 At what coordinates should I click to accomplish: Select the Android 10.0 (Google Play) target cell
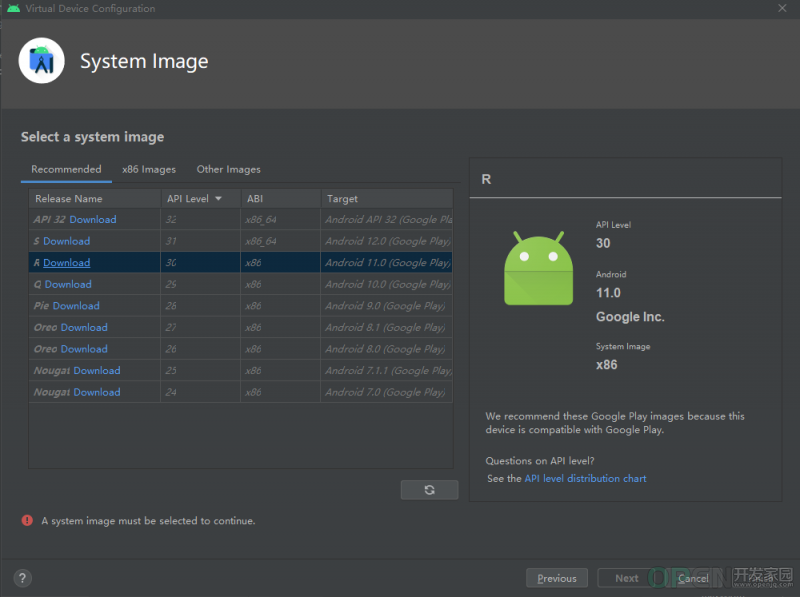(x=387, y=284)
